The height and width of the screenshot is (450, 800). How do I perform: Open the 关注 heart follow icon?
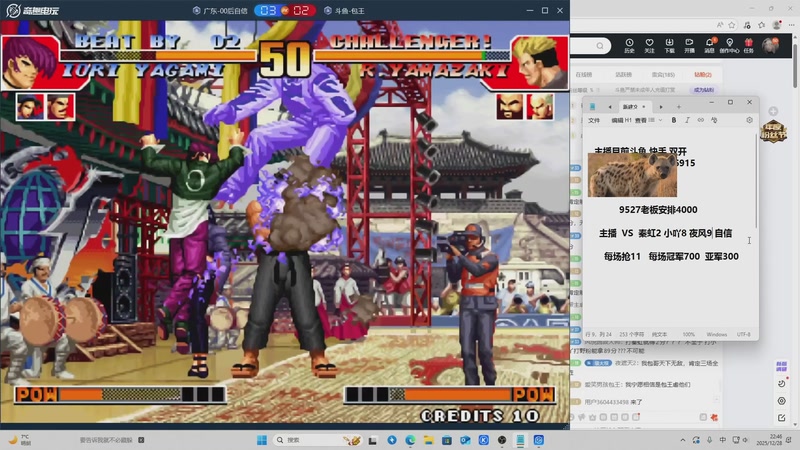(649, 45)
